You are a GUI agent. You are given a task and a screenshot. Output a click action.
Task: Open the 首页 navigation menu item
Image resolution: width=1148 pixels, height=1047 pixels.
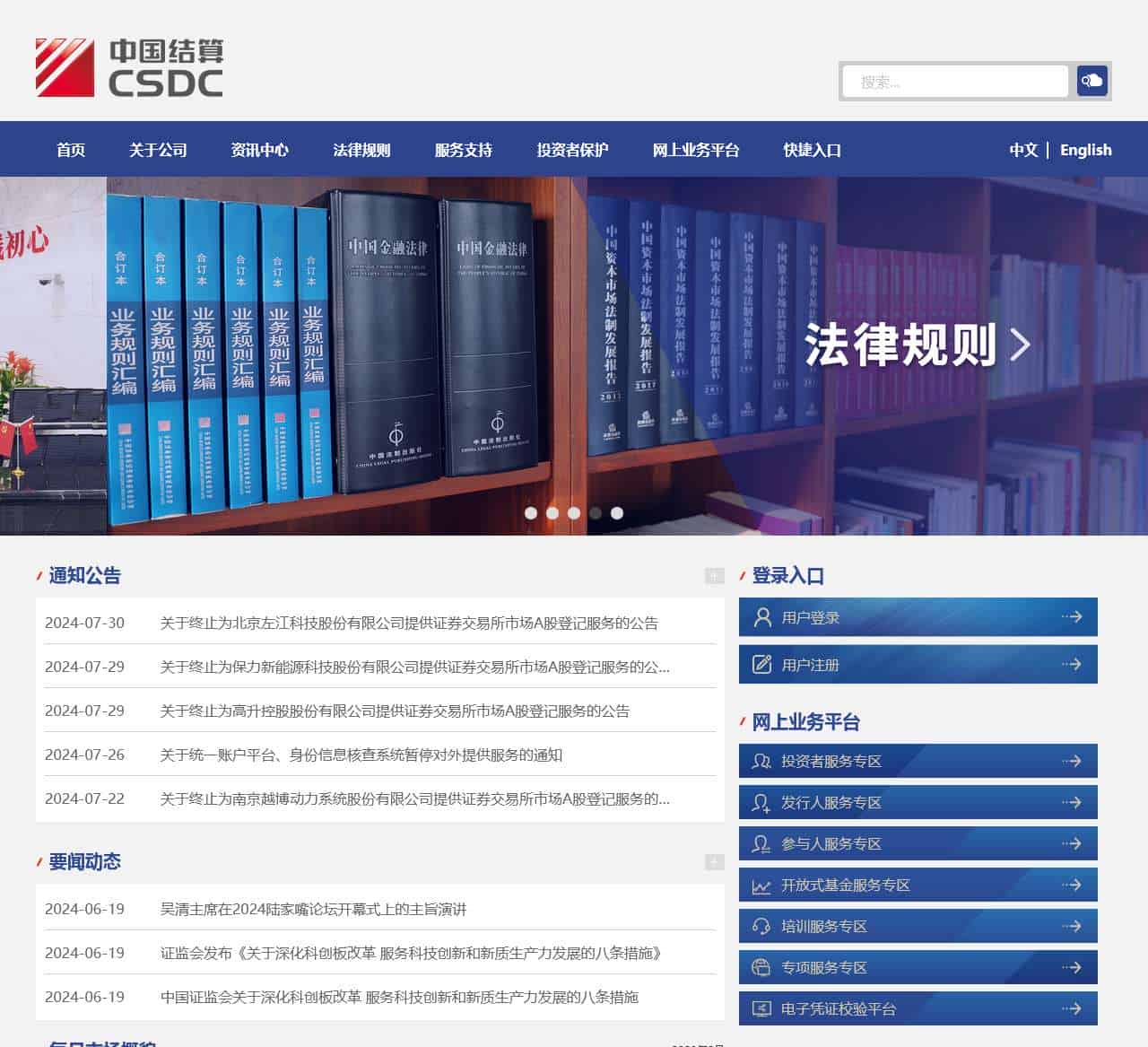pos(70,150)
